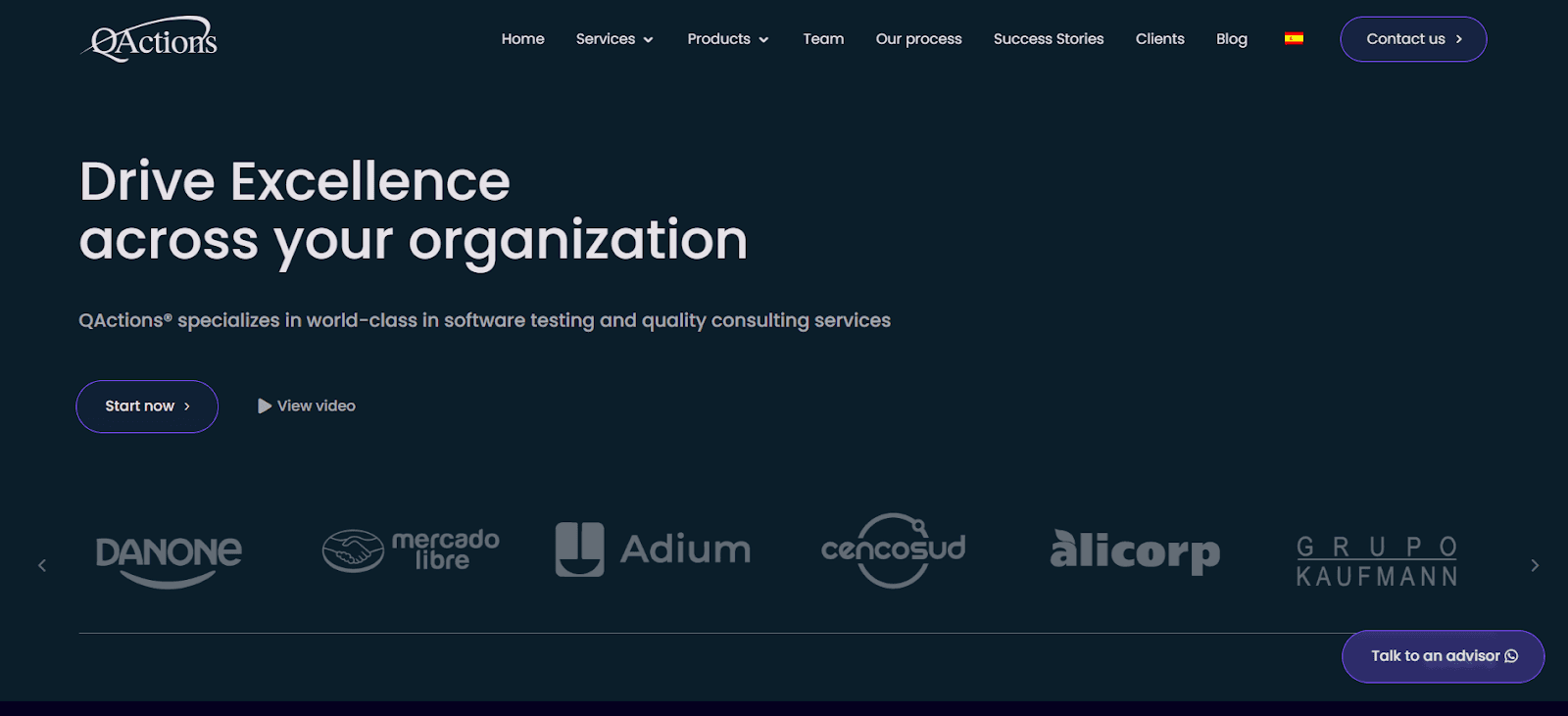Expand the Services dropdown menu
This screenshot has width=1568, height=716.
(x=614, y=39)
